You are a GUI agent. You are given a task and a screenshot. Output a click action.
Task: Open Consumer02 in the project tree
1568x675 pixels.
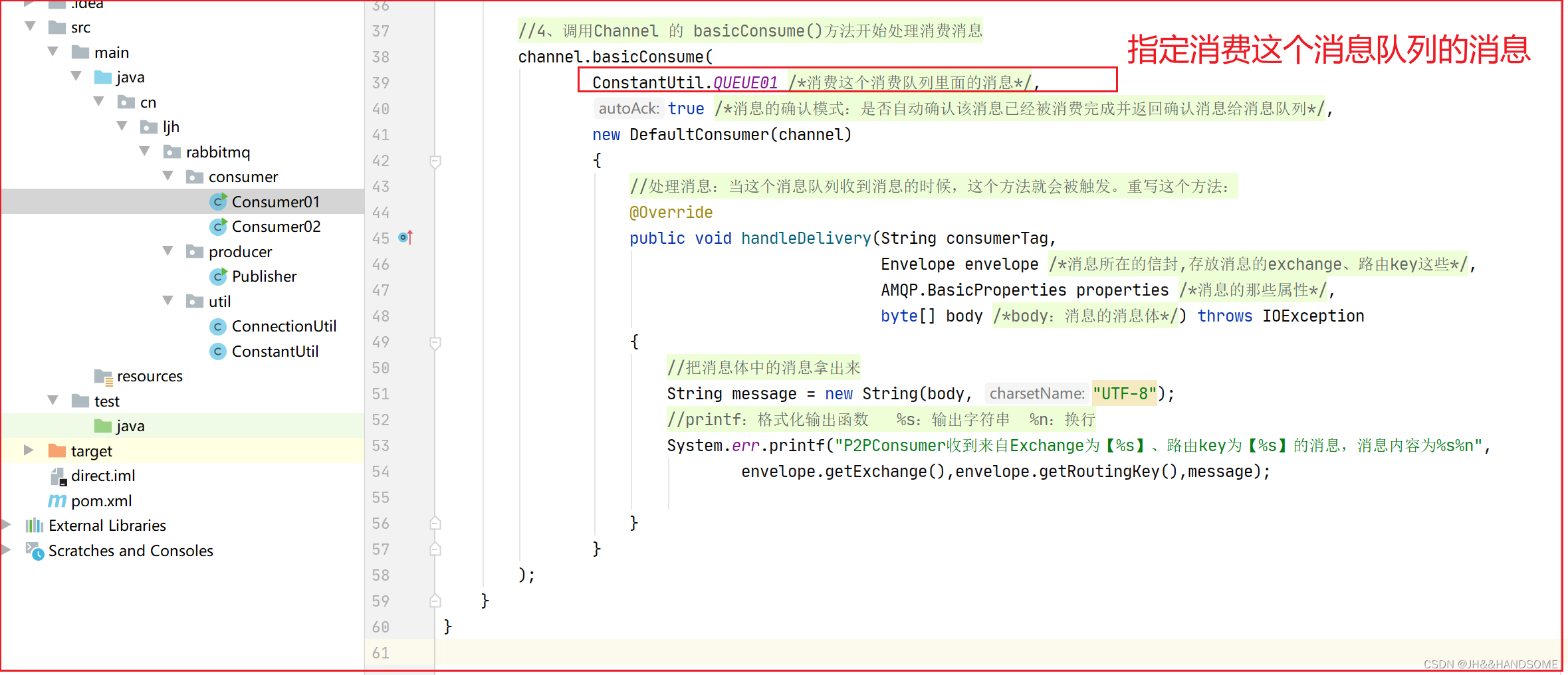coord(276,227)
